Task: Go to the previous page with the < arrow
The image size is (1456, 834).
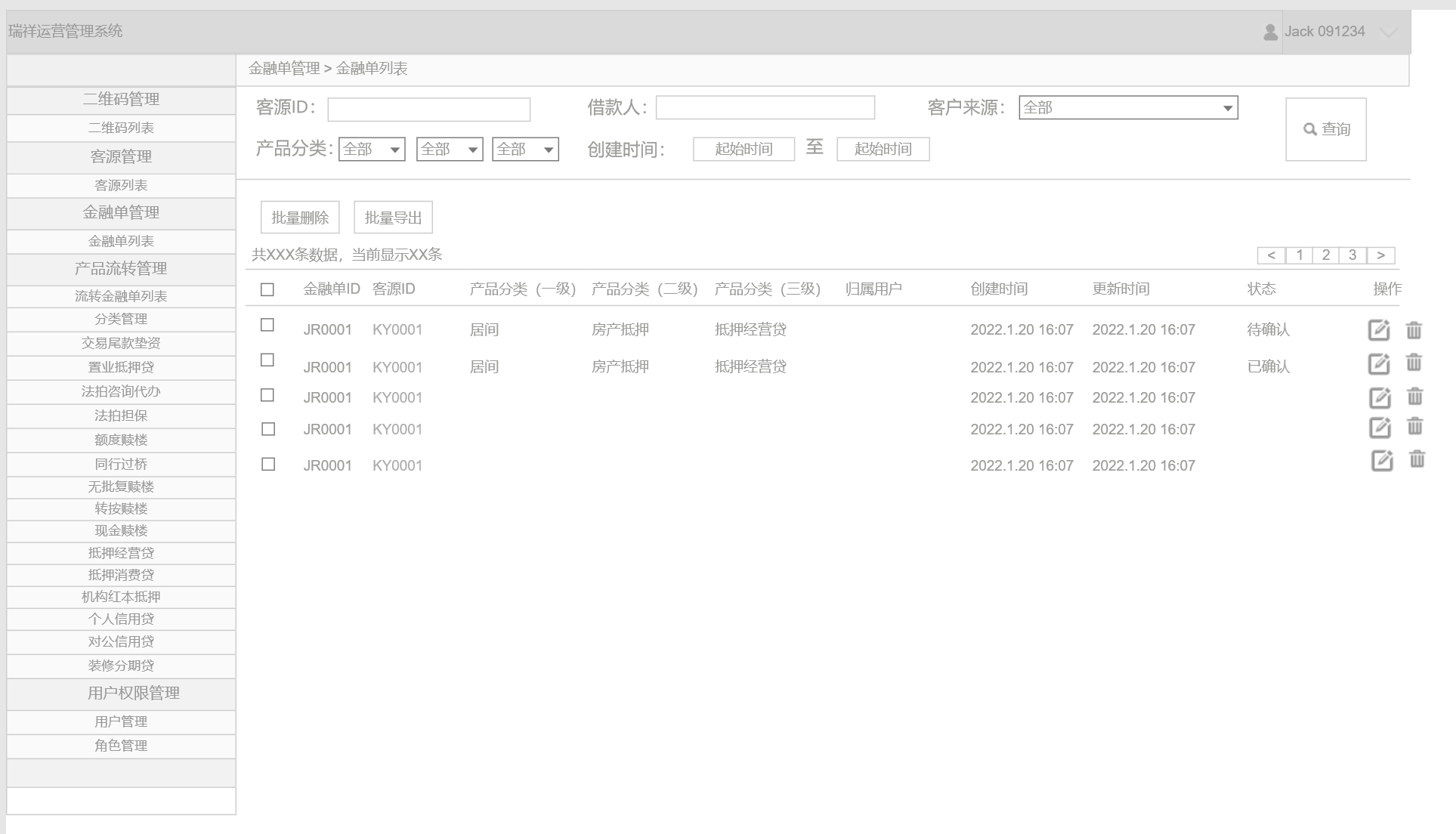Action: pos(1272,255)
